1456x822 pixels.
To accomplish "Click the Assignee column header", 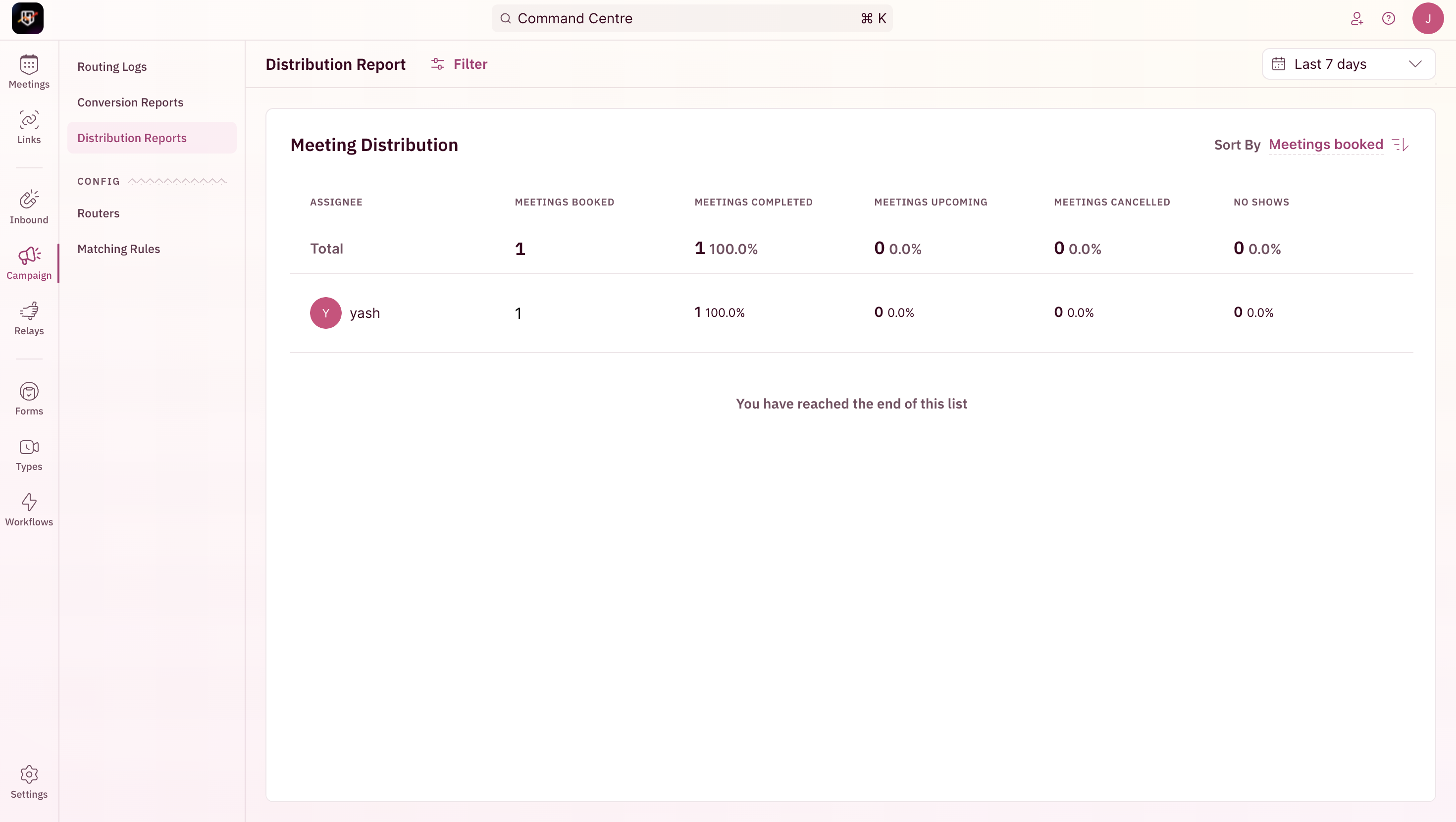I will 336,203.
